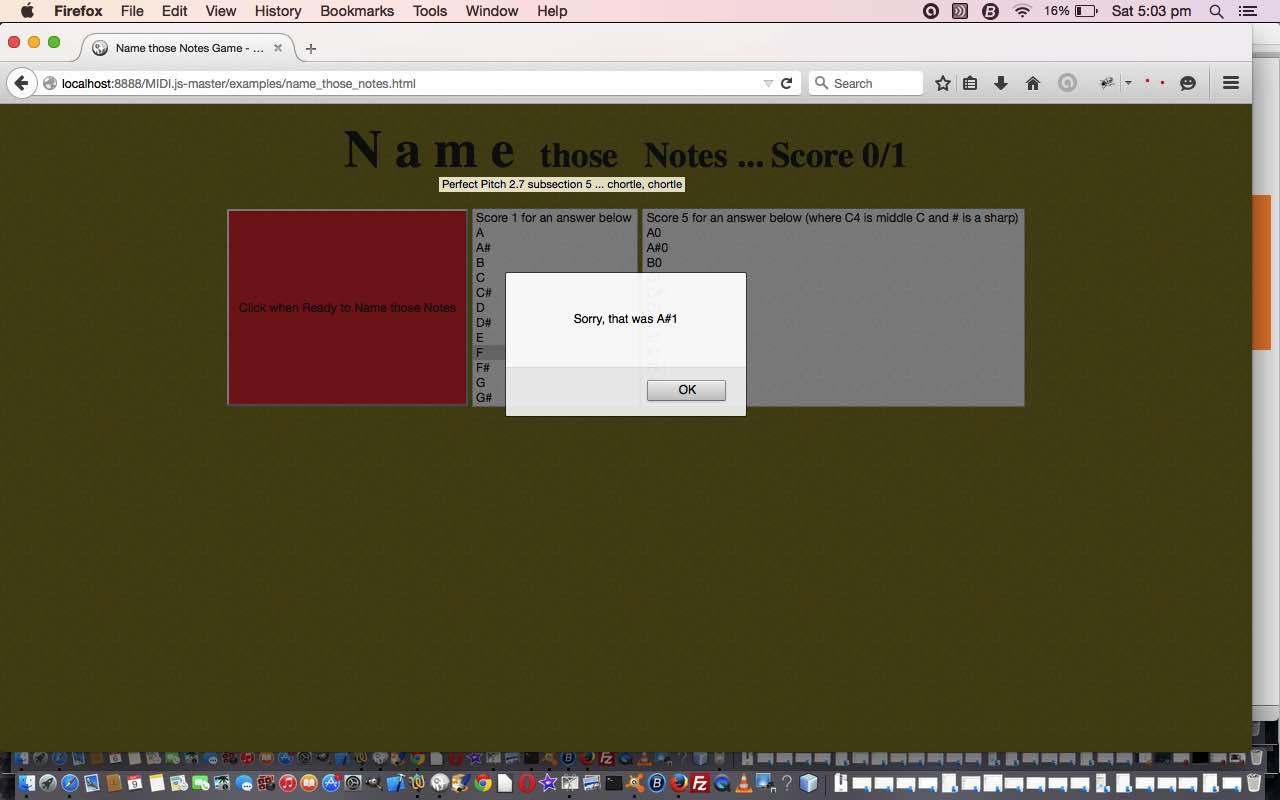Open Spotlight search in macOS menu bar

(x=1216, y=11)
